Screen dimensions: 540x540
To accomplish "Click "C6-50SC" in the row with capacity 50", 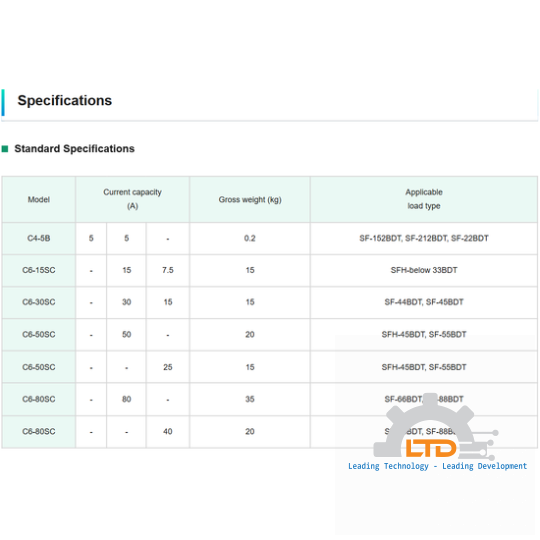I will tap(39, 335).
